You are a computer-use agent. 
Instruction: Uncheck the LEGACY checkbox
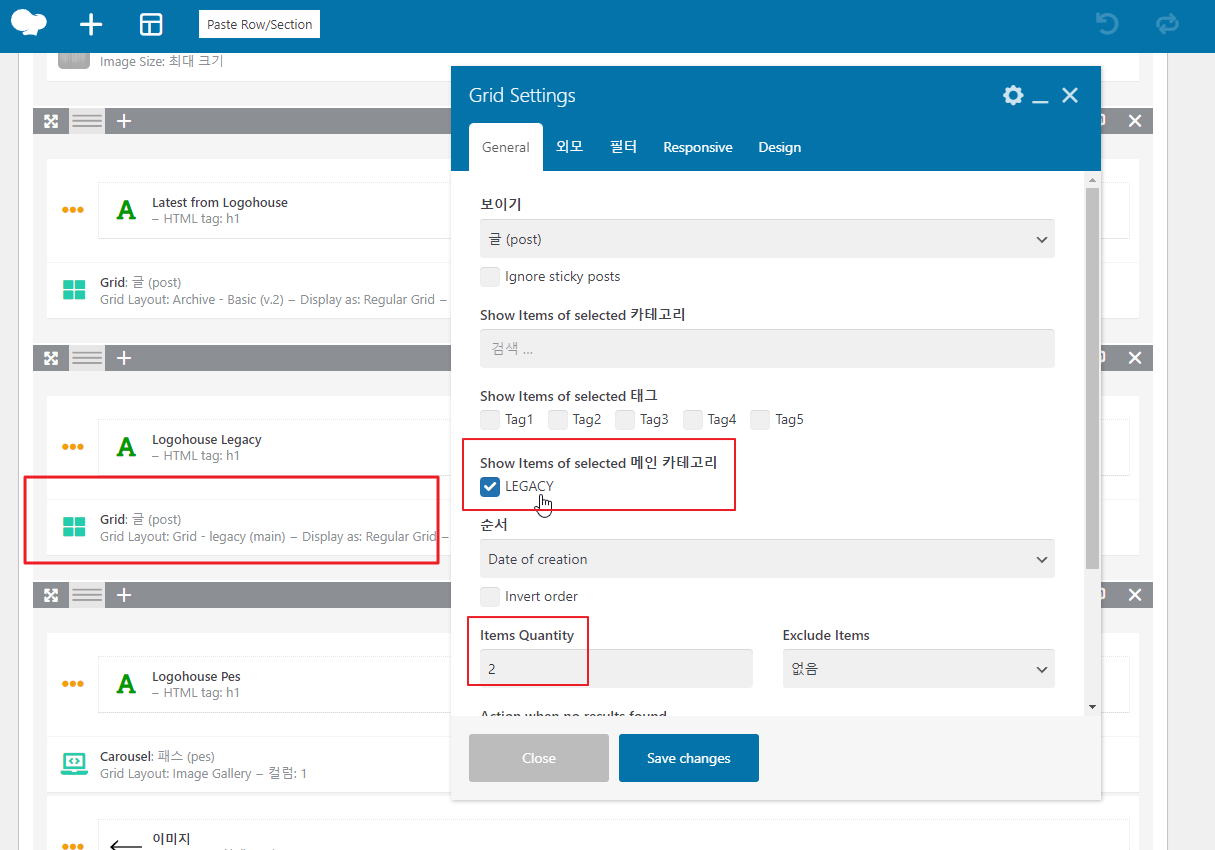tap(490, 486)
